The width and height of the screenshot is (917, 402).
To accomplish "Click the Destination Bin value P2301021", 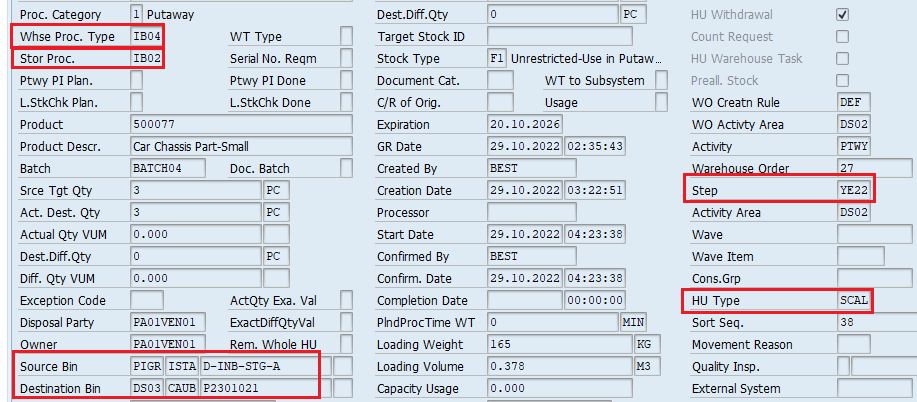I will (265, 389).
